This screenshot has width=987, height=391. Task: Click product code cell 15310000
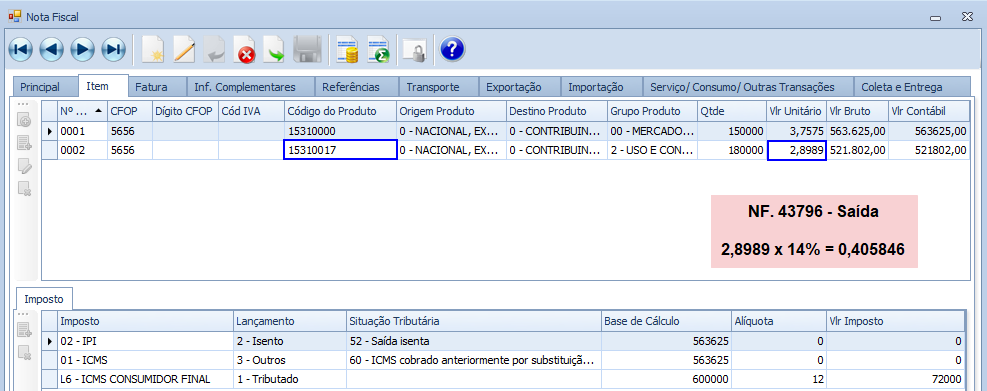point(340,132)
